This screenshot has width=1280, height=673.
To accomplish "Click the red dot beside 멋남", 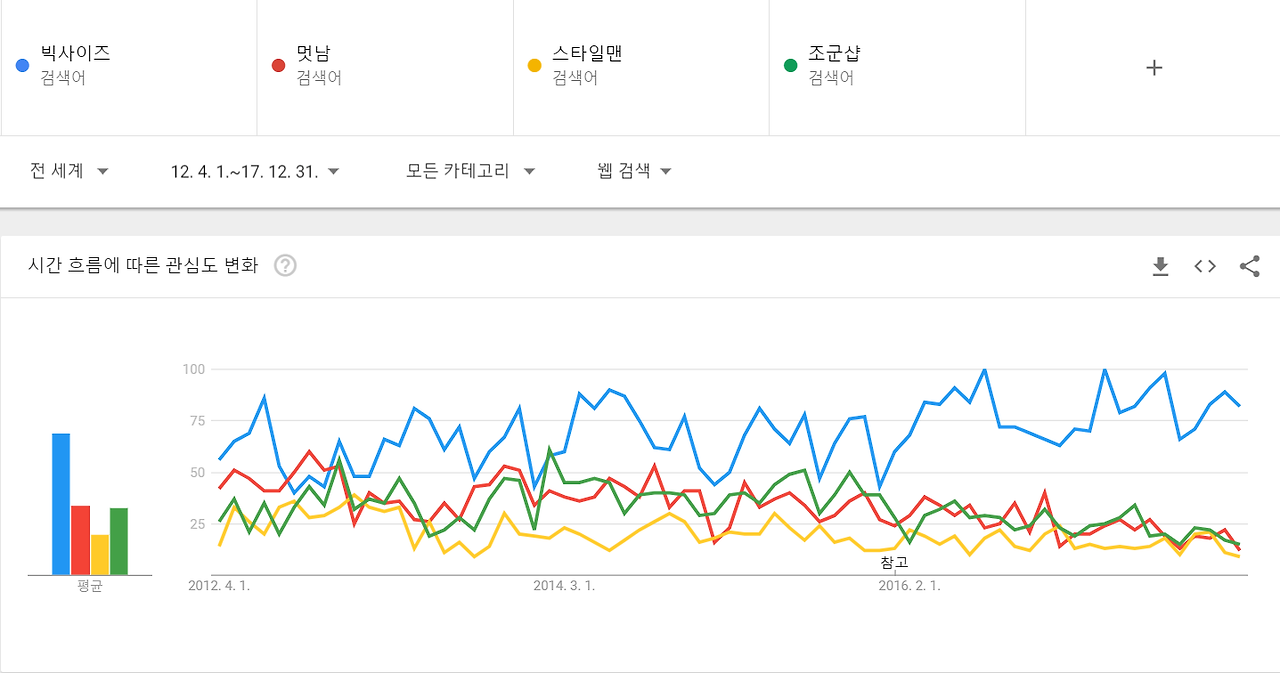I will click(279, 66).
